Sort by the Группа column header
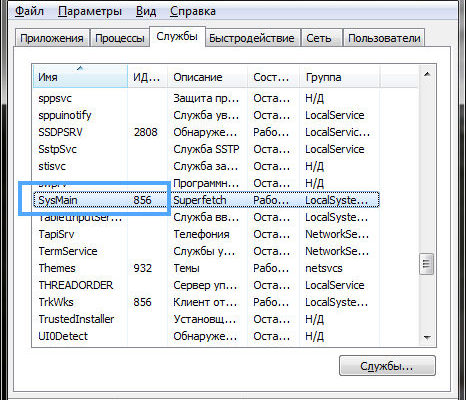This screenshot has height=400, width=466. (x=339, y=77)
